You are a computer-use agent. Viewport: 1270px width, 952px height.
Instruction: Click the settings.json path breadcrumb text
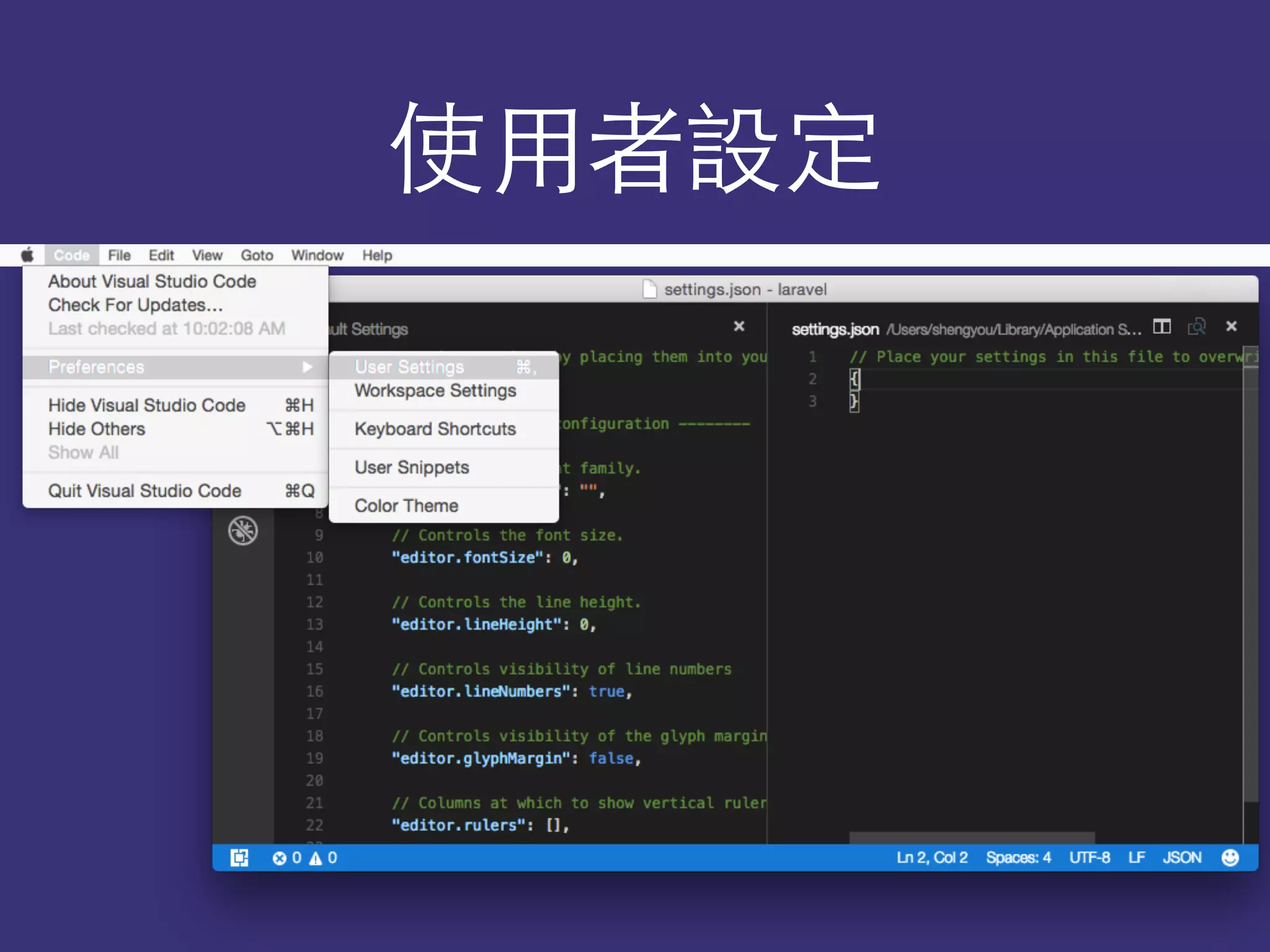[1014, 329]
